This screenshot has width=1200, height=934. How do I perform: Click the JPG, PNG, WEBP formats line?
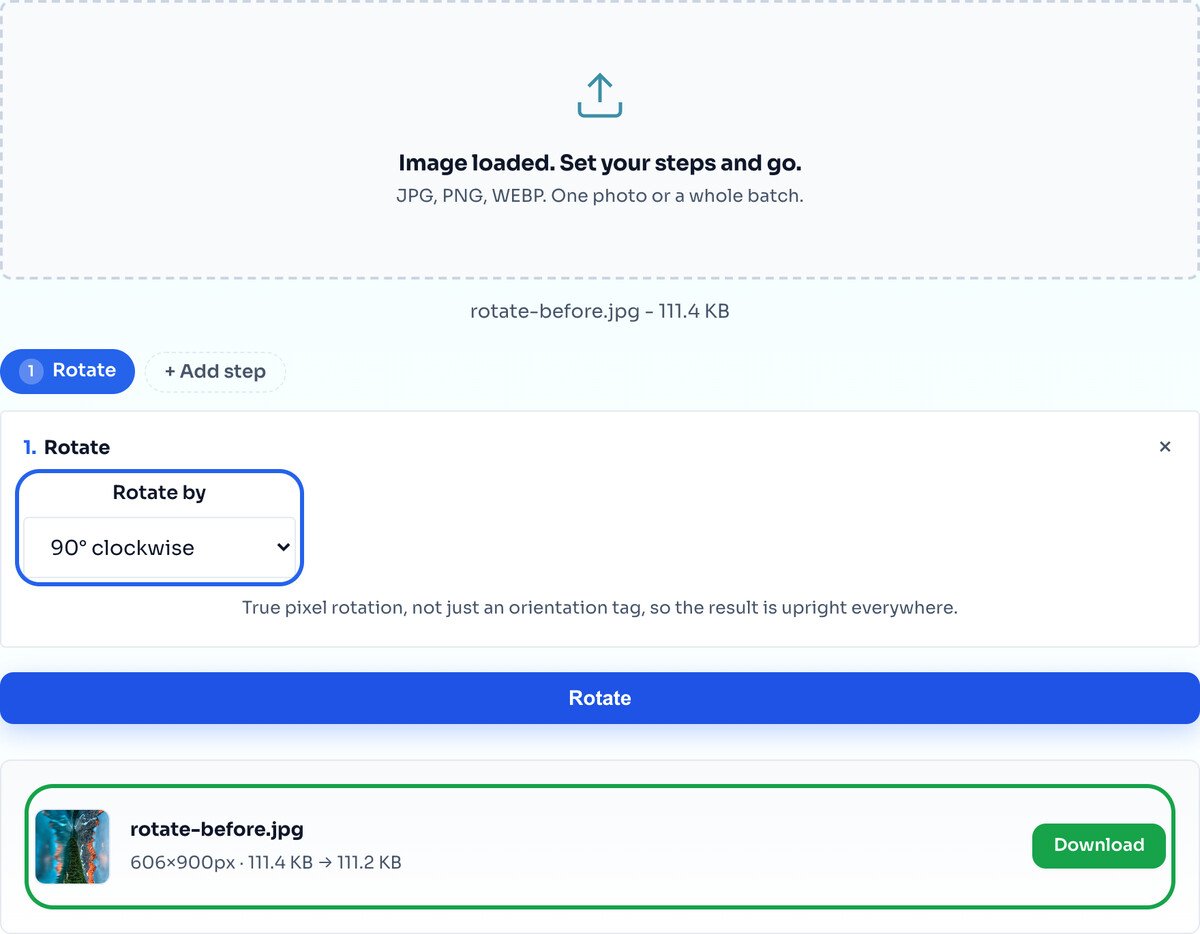coord(600,196)
